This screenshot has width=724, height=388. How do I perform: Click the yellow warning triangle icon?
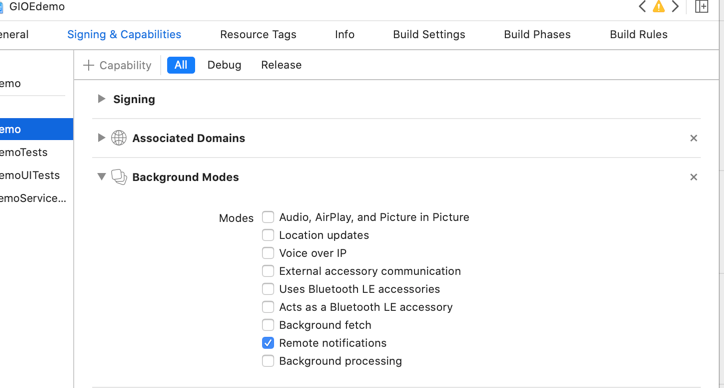tap(658, 6)
